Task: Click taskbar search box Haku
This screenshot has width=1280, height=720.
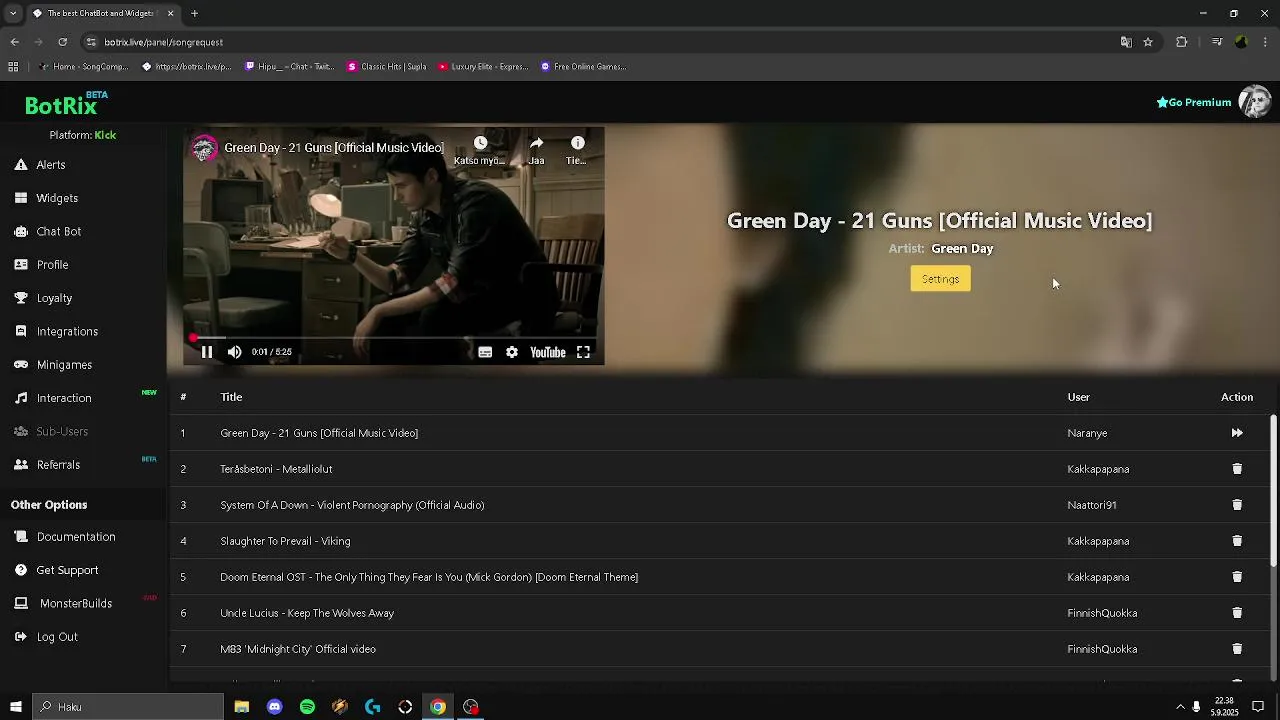Action: [128, 707]
